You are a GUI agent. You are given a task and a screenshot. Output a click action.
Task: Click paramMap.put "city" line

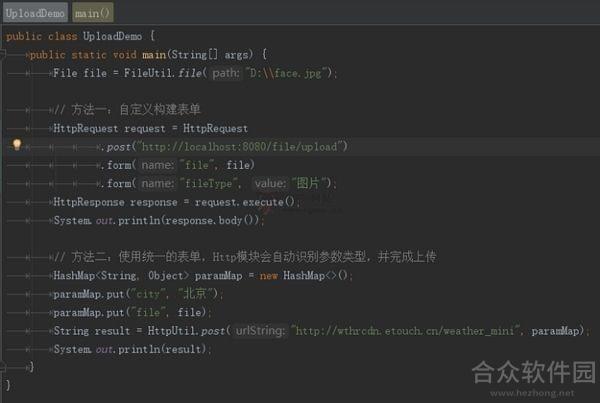coord(138,294)
